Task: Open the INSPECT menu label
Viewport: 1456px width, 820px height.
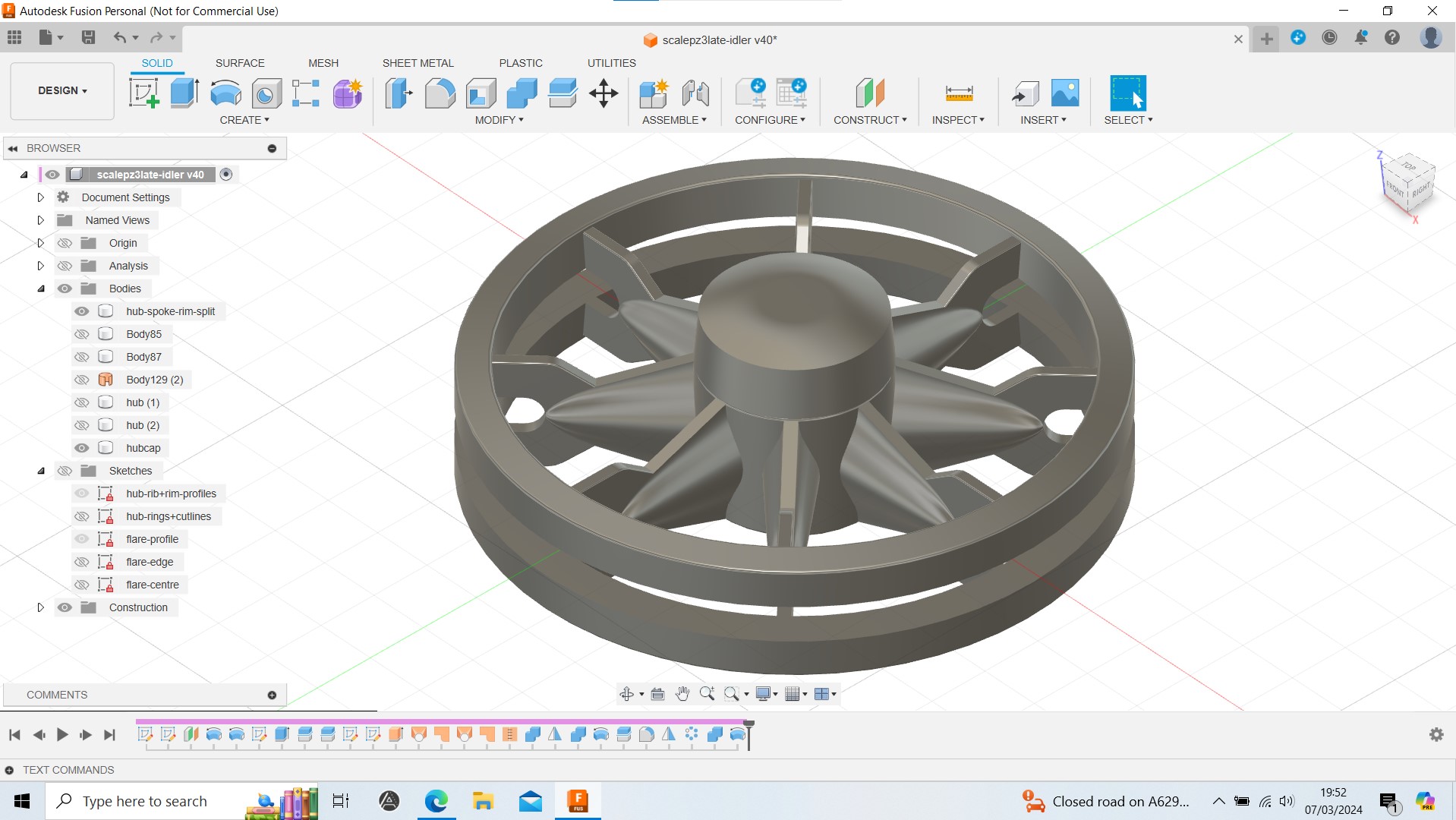Action: (958, 120)
